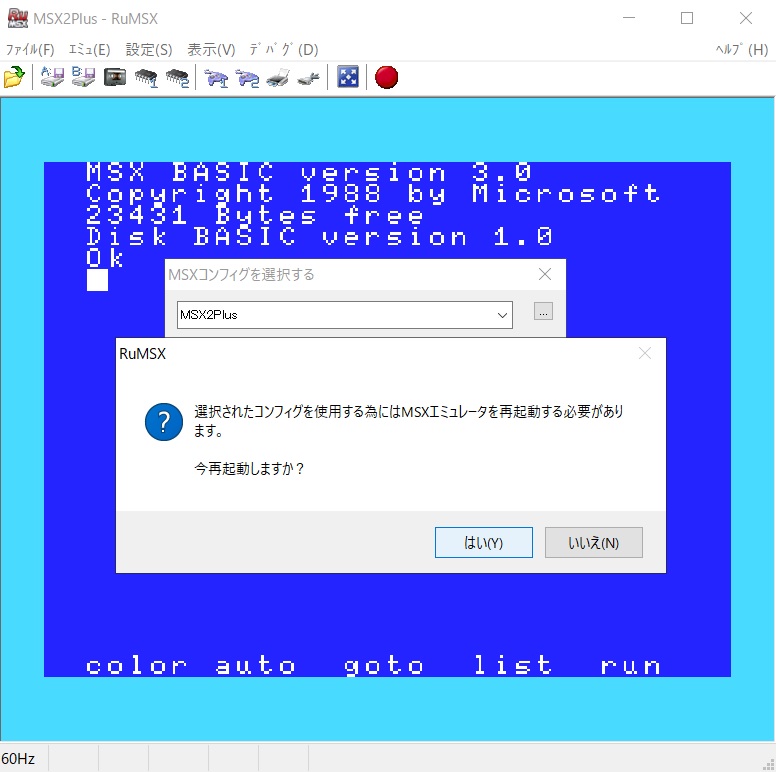This screenshot has height=772, width=776.
Task: Close the MSXコンフィグを選択する dialog
Action: pos(544,274)
